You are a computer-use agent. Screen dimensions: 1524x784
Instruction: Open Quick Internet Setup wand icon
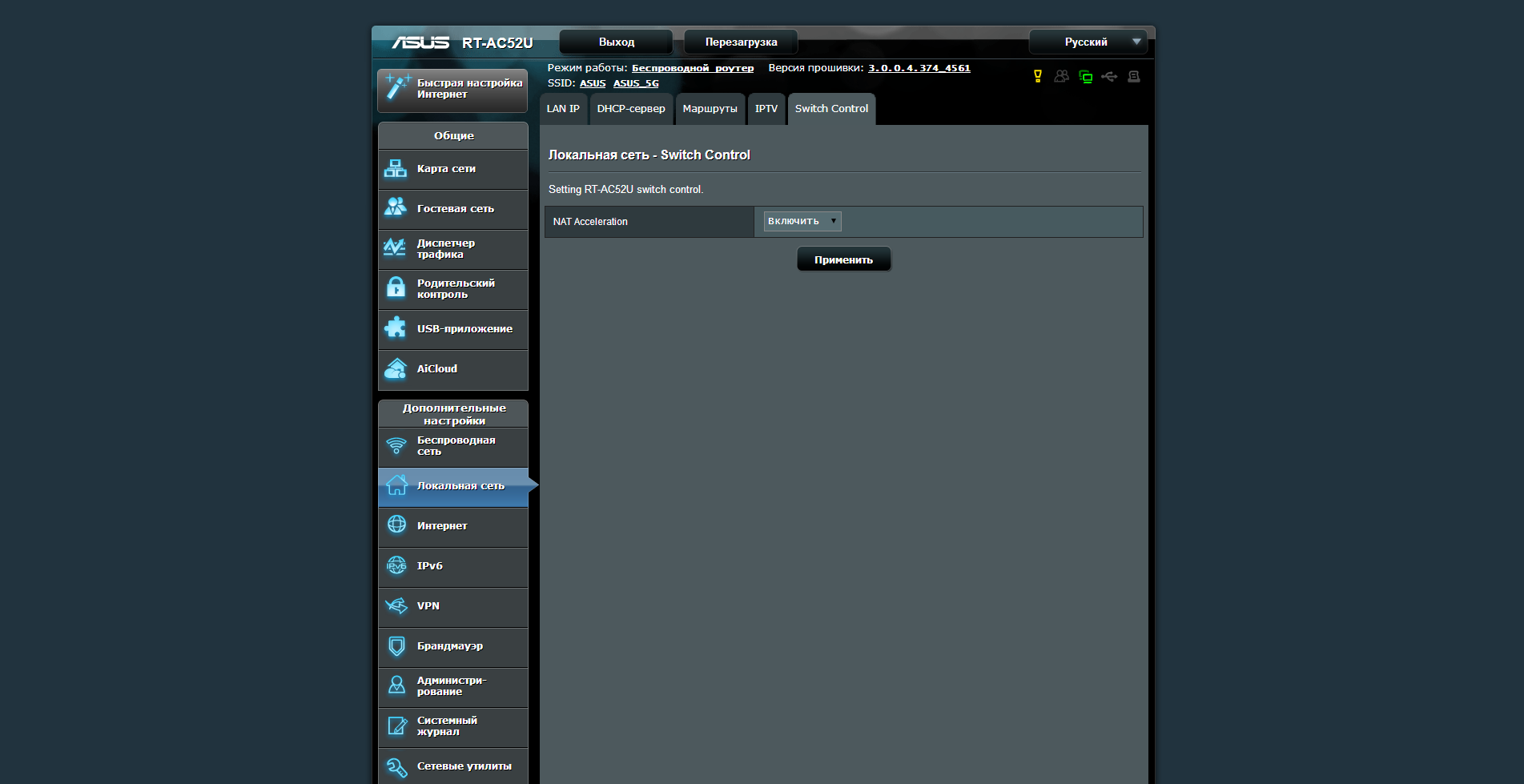point(398,86)
